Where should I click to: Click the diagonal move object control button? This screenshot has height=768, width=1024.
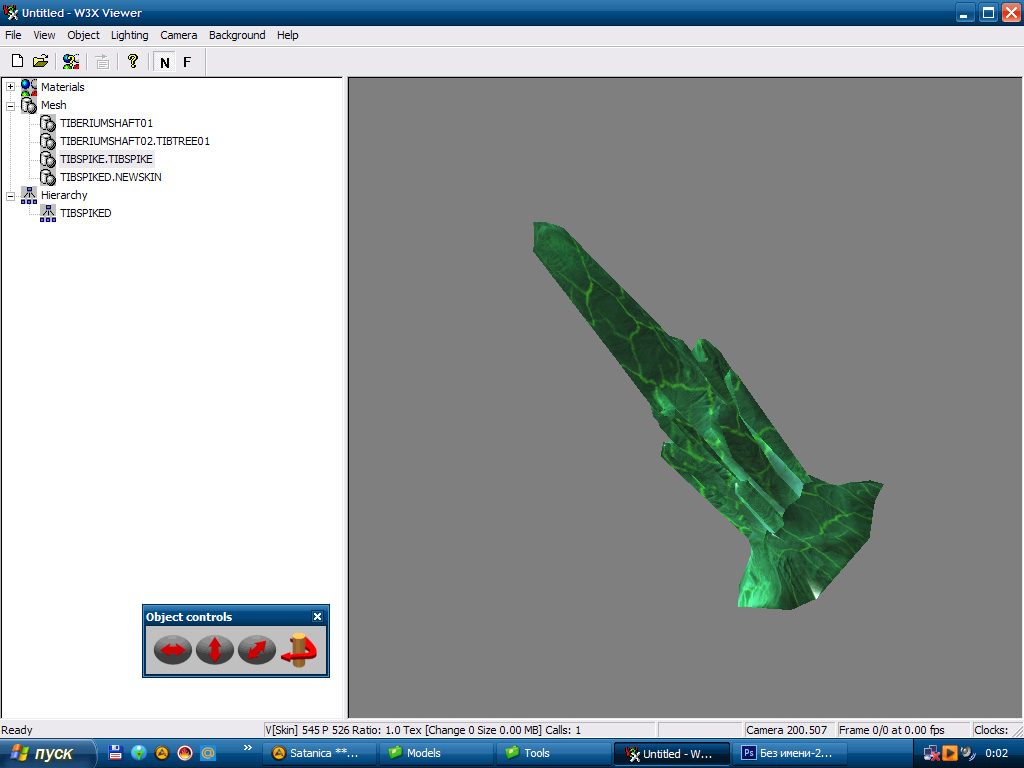pyautogui.click(x=257, y=650)
